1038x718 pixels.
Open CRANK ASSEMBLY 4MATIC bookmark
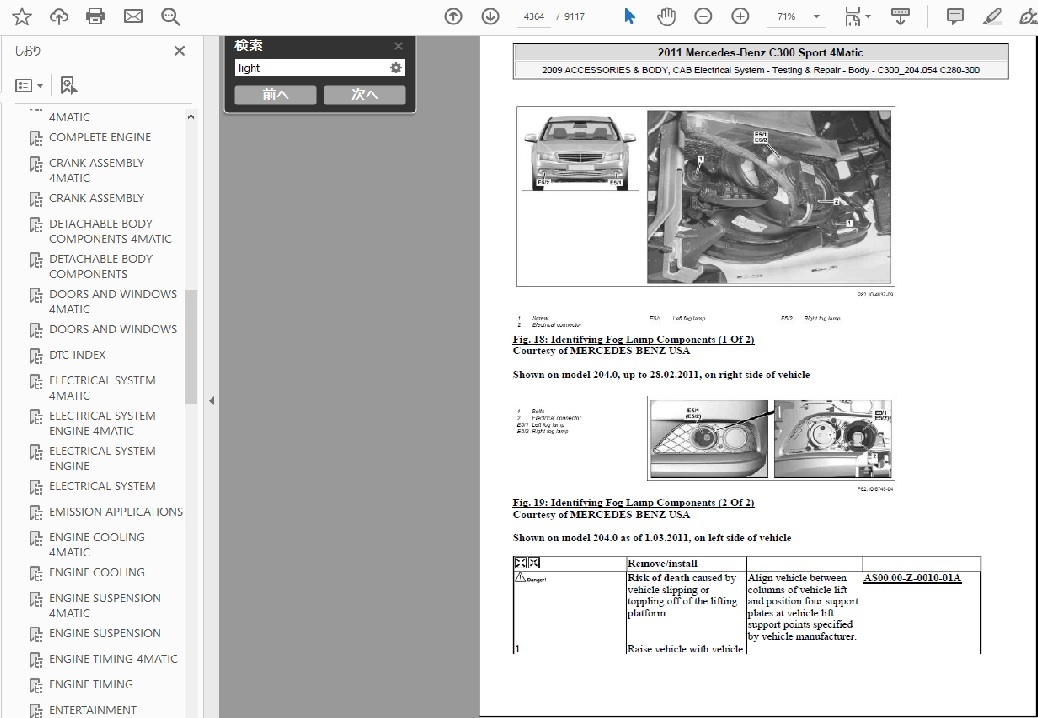[x=97, y=170]
